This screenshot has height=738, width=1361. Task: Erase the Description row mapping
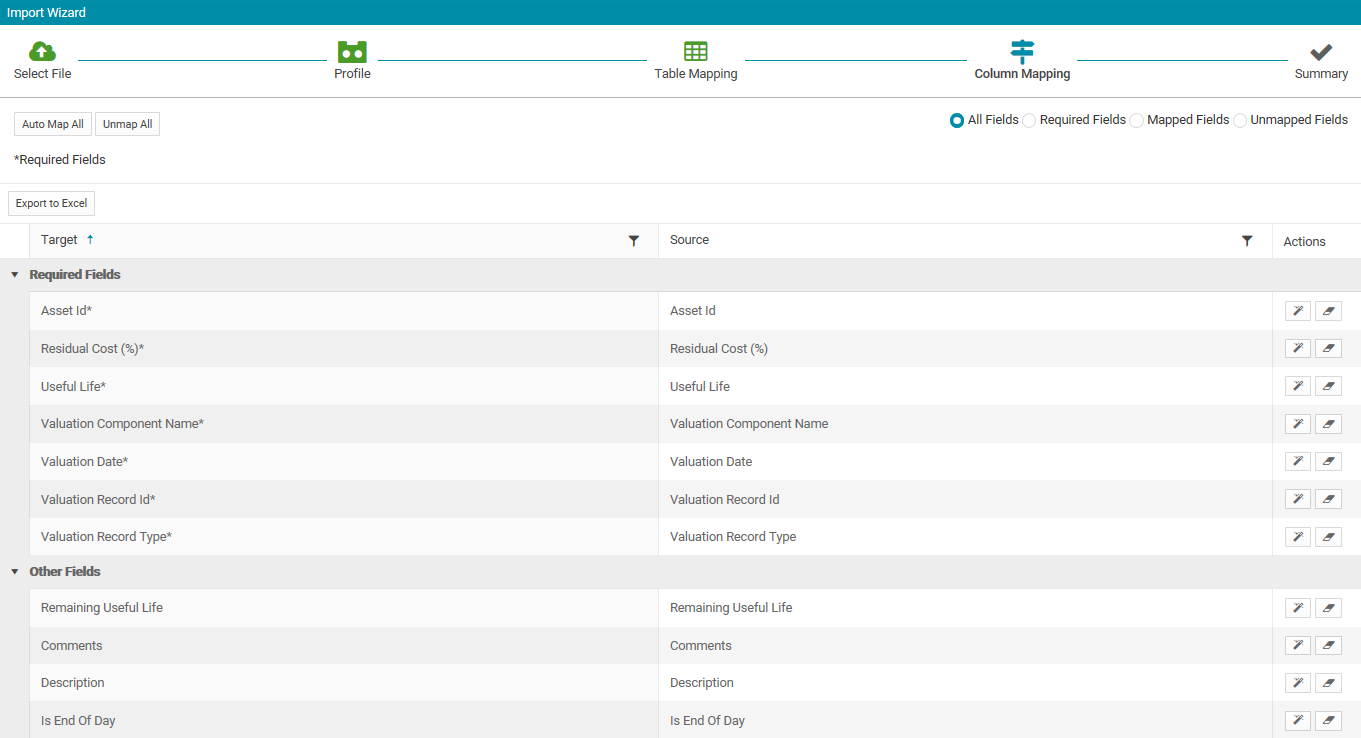pos(1328,683)
